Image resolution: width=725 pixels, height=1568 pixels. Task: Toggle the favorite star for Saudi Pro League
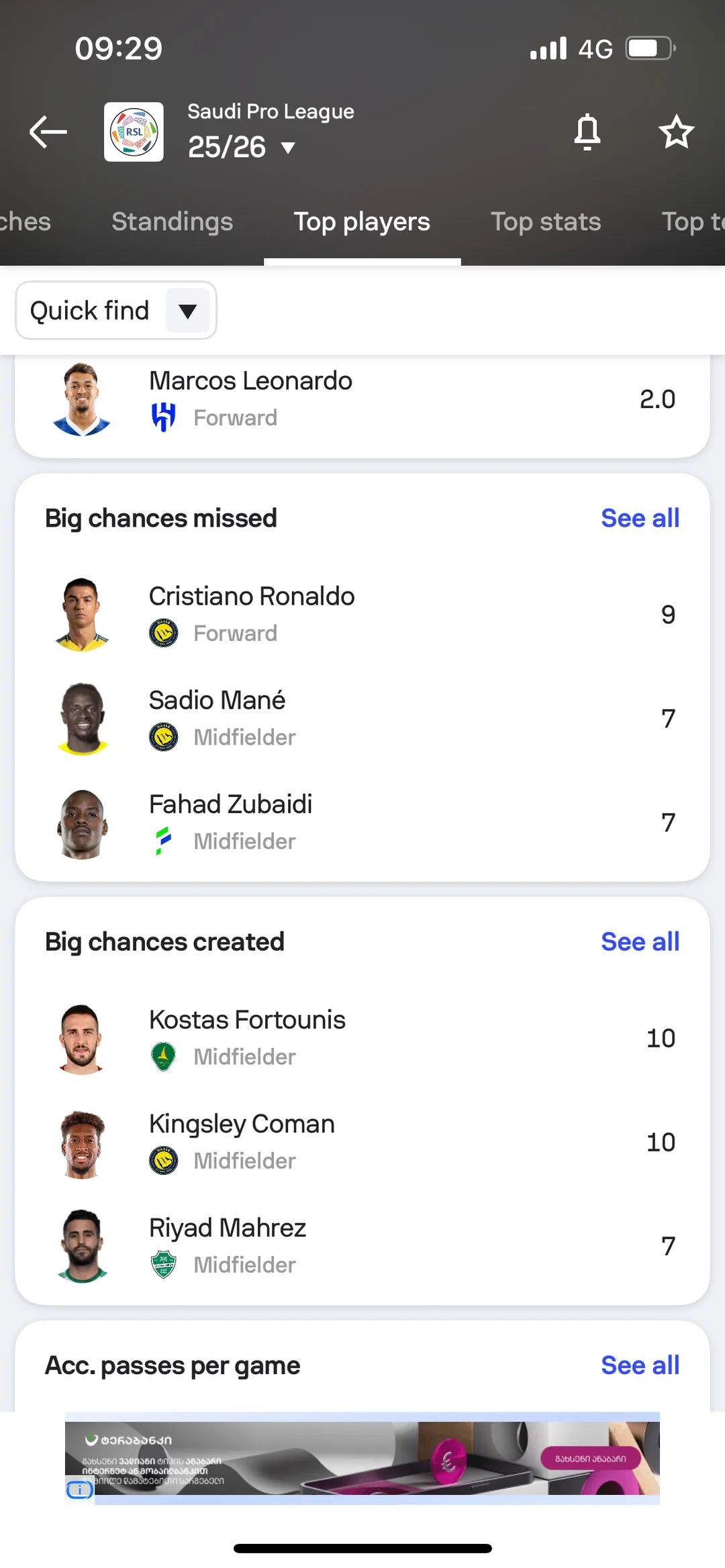pos(675,132)
